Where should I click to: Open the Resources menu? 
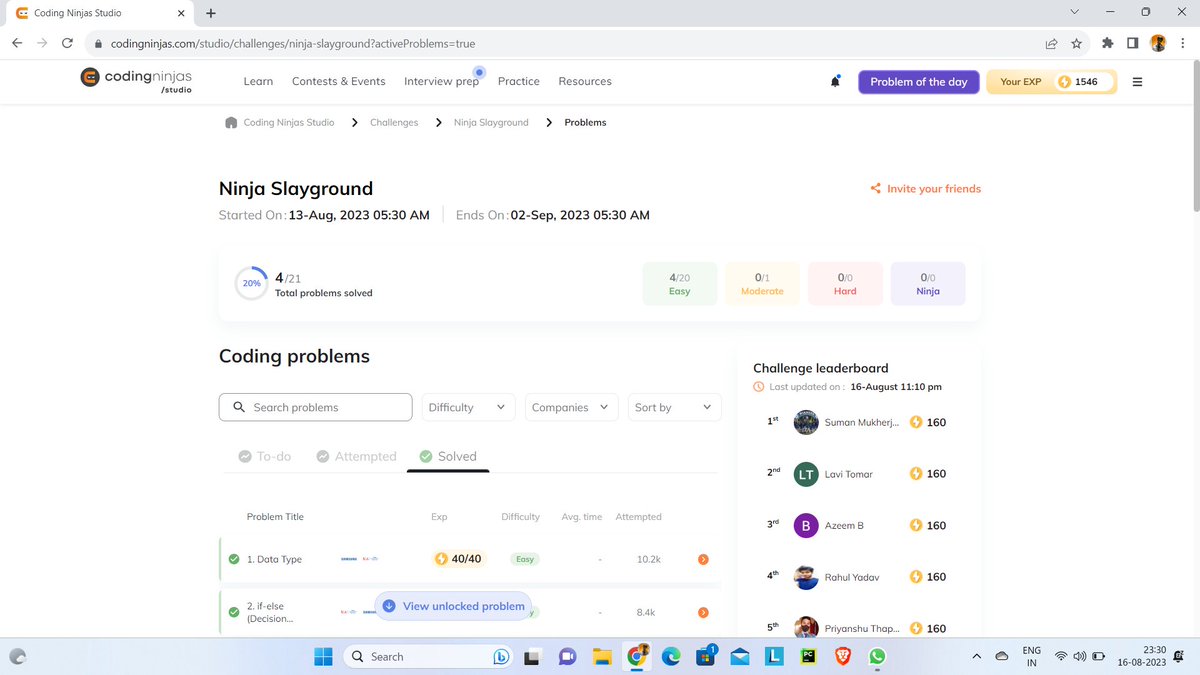tap(585, 81)
